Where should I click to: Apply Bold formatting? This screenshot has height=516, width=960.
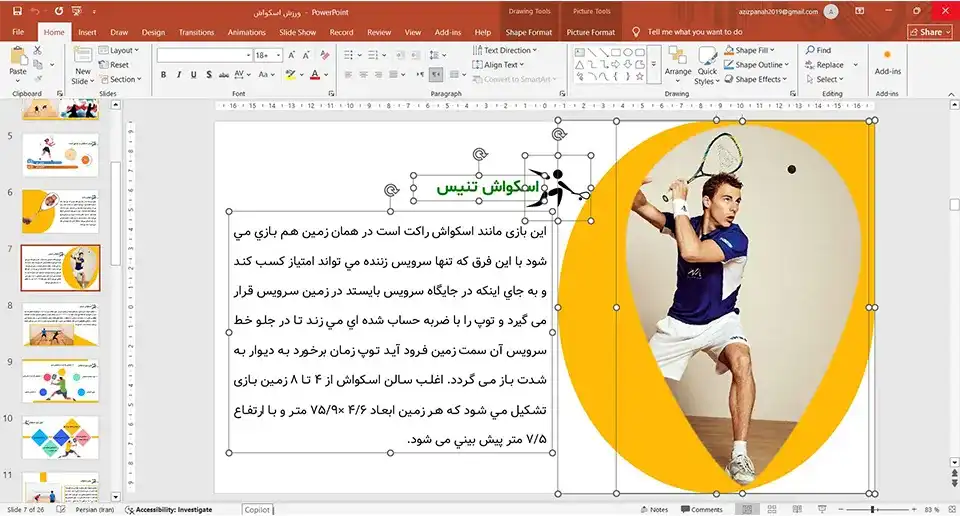163,75
